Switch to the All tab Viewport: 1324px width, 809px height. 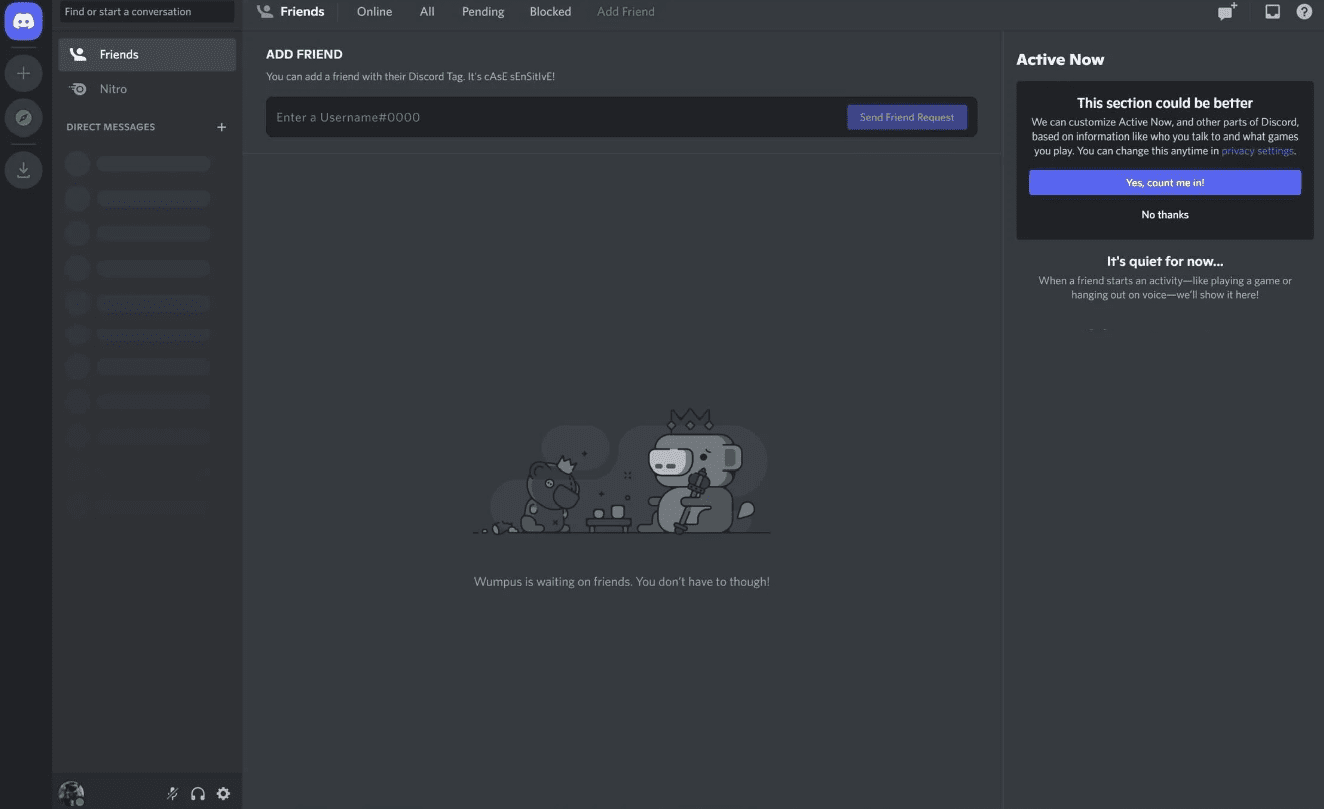[427, 12]
